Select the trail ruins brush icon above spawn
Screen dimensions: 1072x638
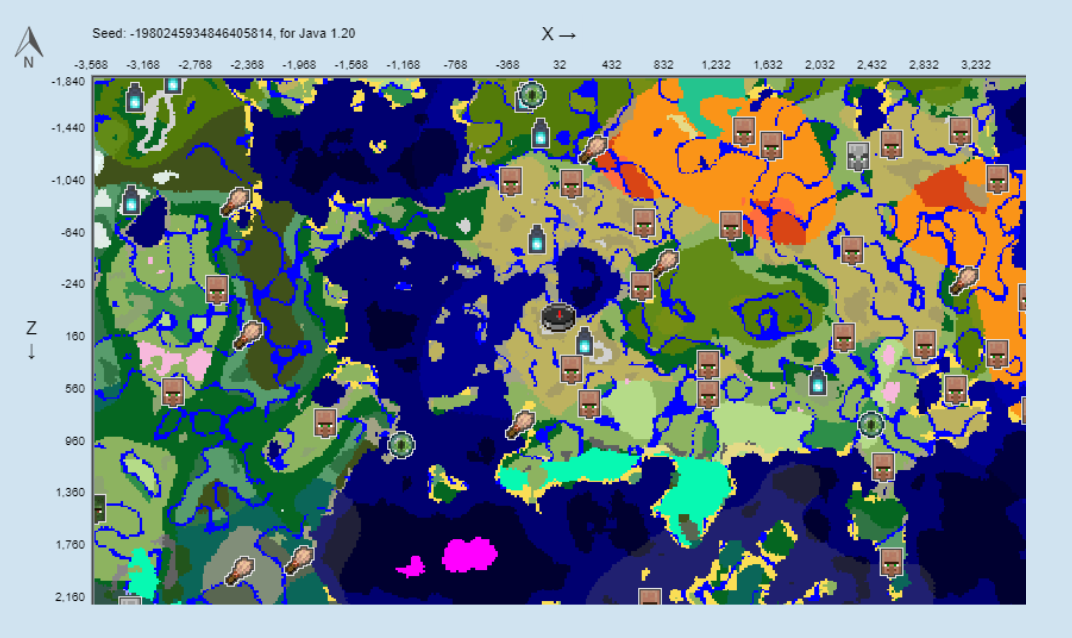click(x=593, y=150)
